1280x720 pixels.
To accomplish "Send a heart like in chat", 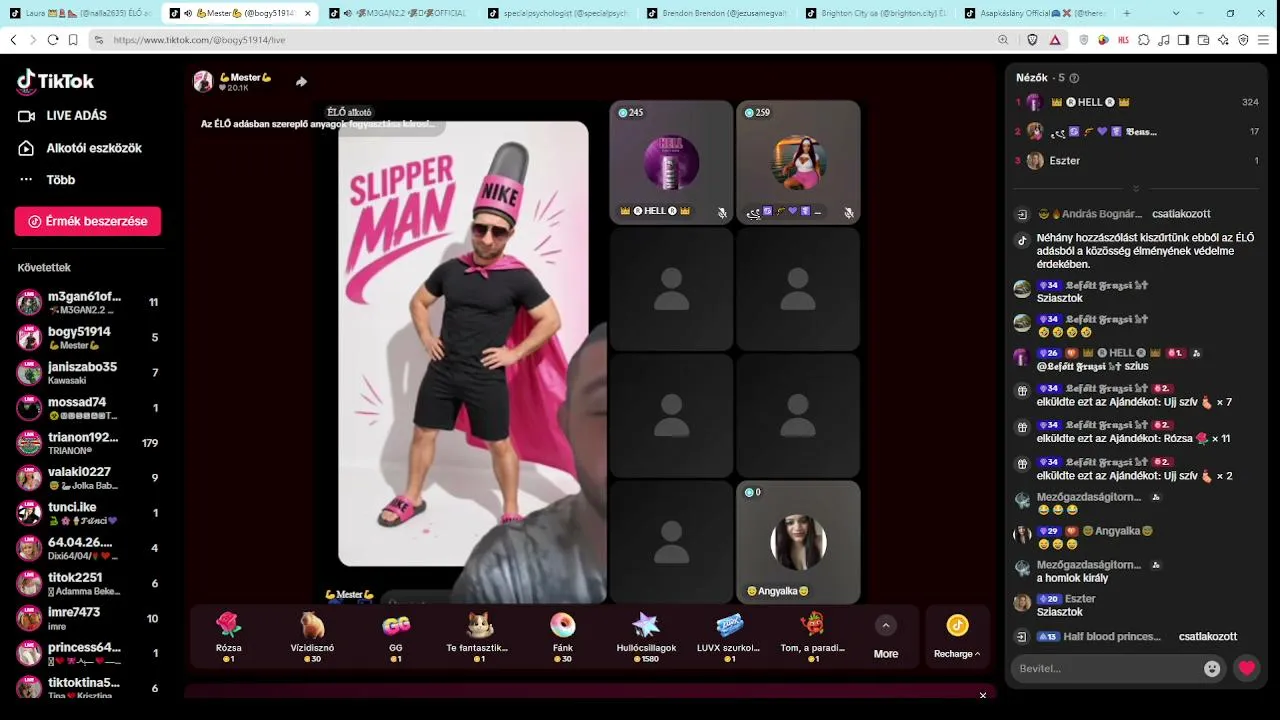I will (1246, 668).
